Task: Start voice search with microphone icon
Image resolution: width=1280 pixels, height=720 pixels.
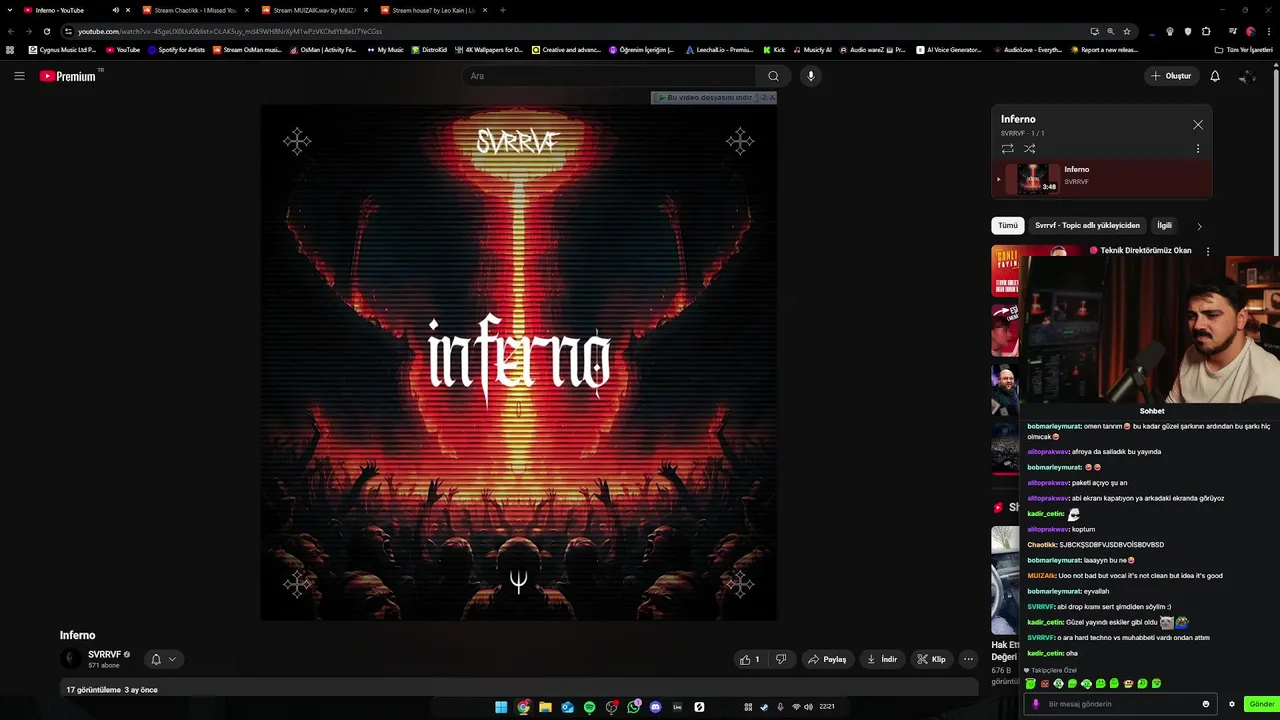Action: 811,76
